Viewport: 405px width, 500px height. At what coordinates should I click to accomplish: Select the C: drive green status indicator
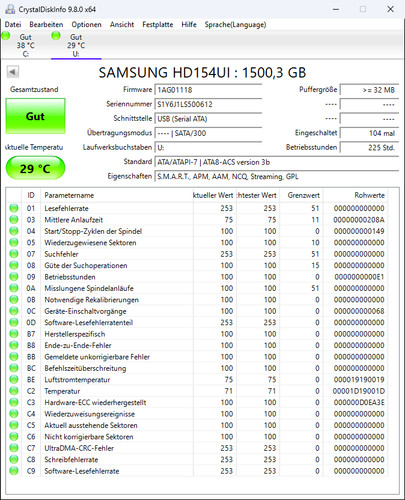[5, 36]
